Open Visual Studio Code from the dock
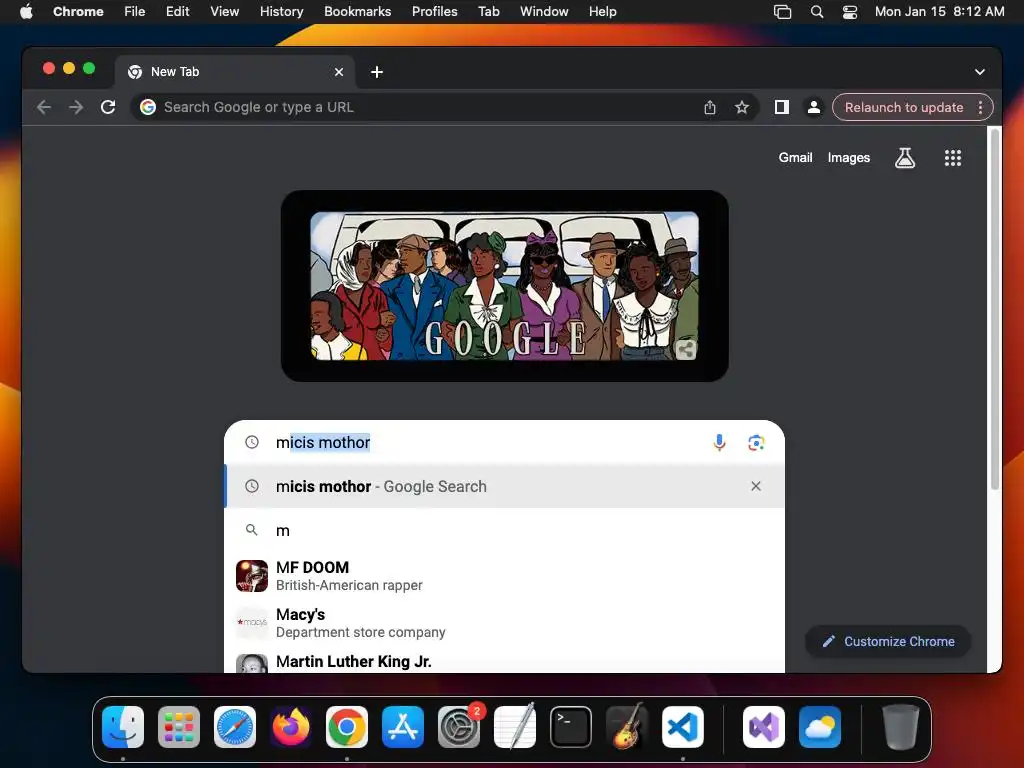1024x768 pixels. pyautogui.click(x=682, y=727)
